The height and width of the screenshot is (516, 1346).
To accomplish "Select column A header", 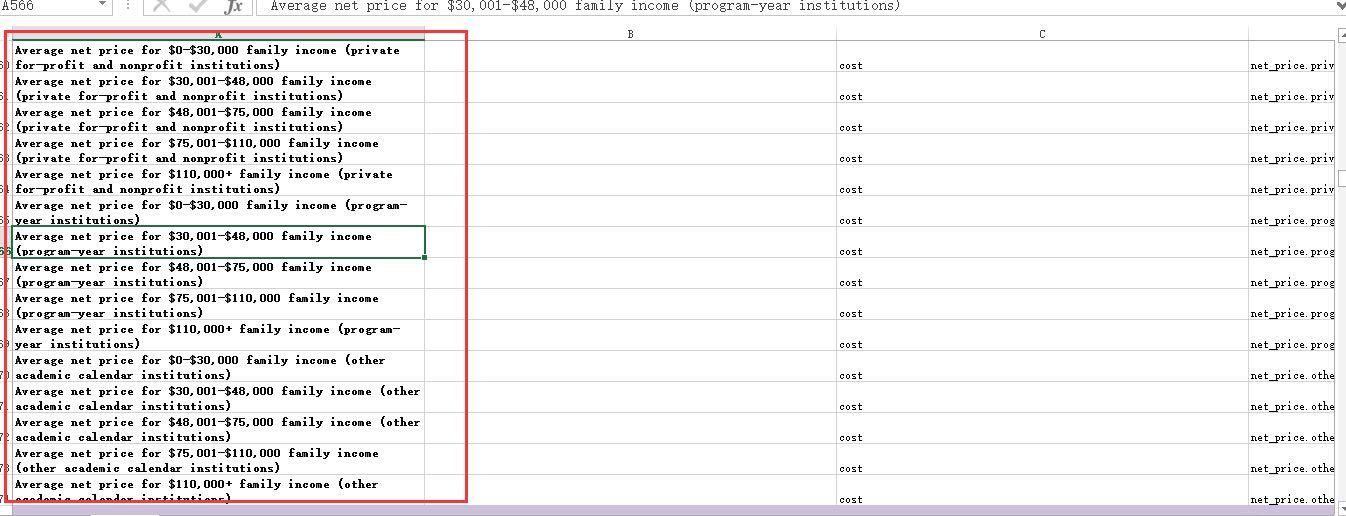I will [218, 35].
